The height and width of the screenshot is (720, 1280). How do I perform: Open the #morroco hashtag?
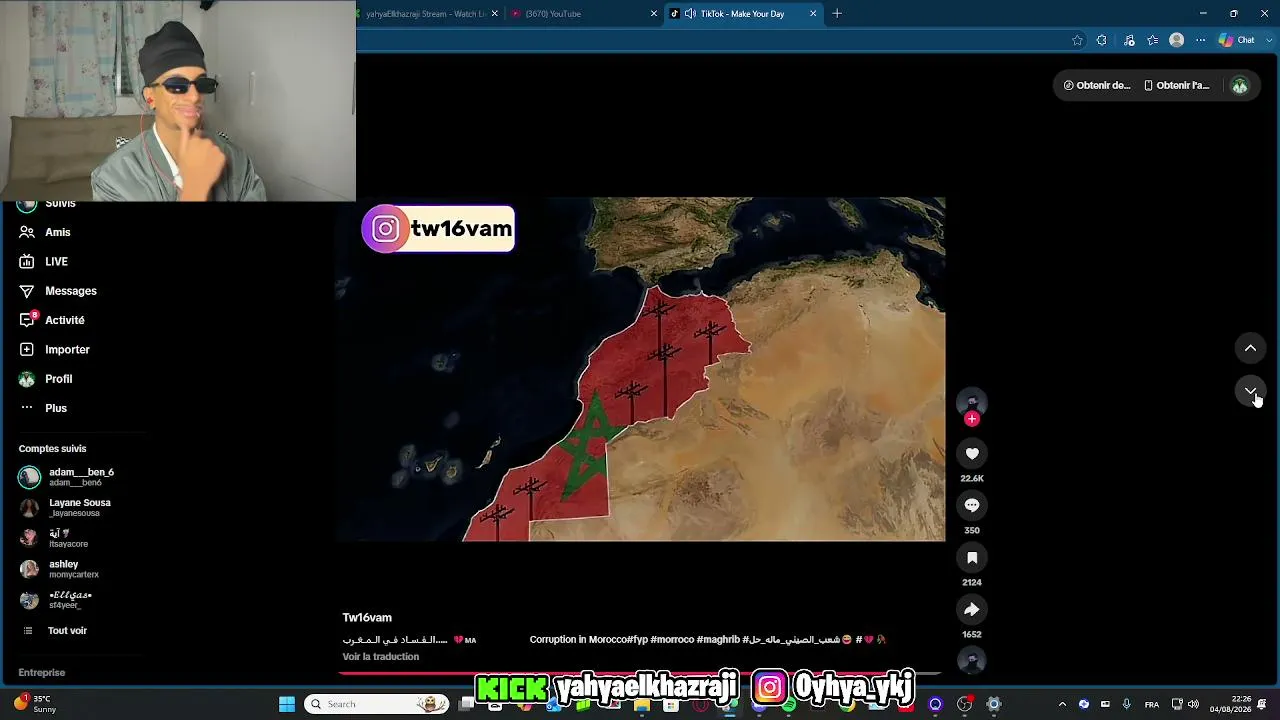(672, 640)
